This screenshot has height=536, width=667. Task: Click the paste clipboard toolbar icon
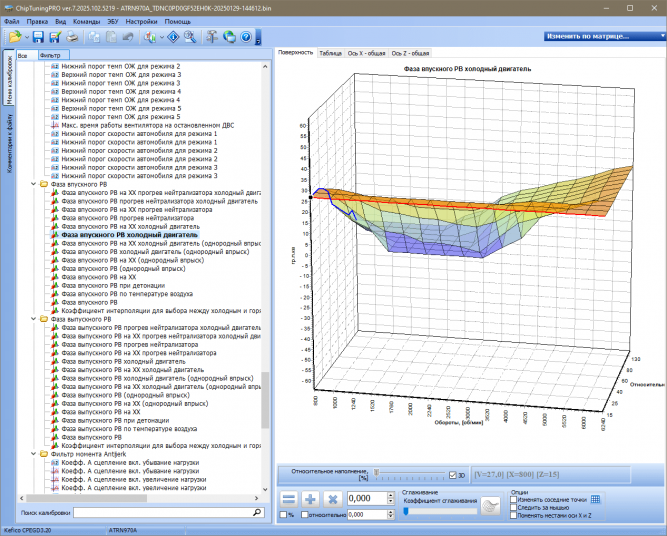pyautogui.click(x=111, y=37)
